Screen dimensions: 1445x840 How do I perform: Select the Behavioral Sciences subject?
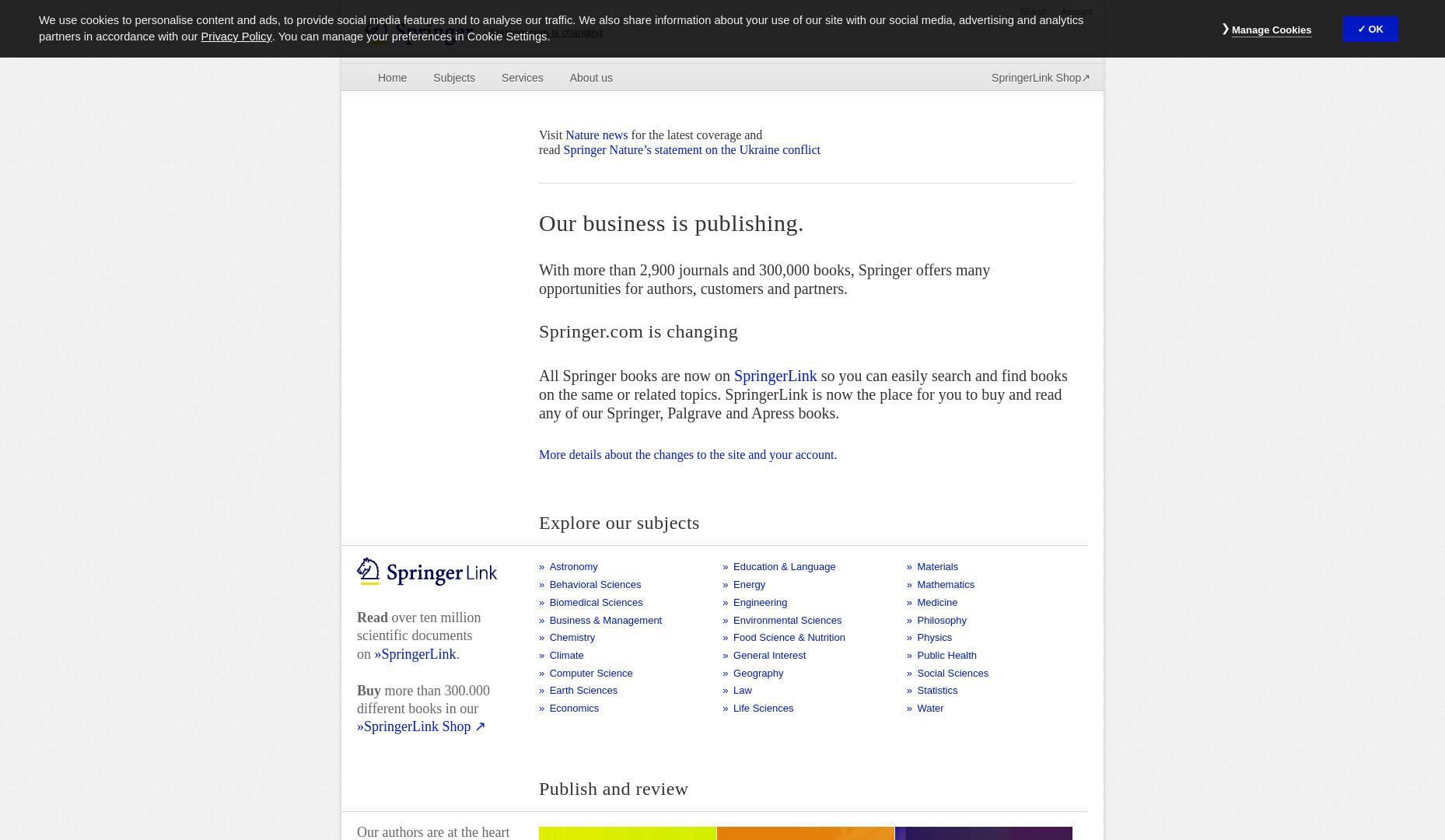tap(595, 585)
